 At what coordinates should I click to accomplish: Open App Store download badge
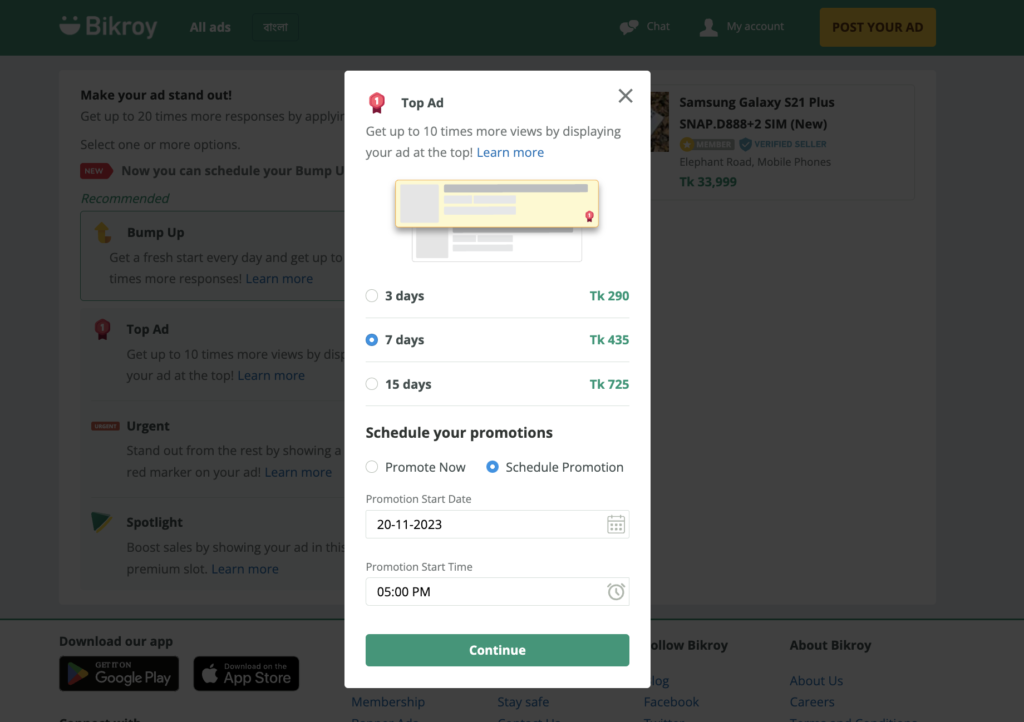tap(246, 673)
